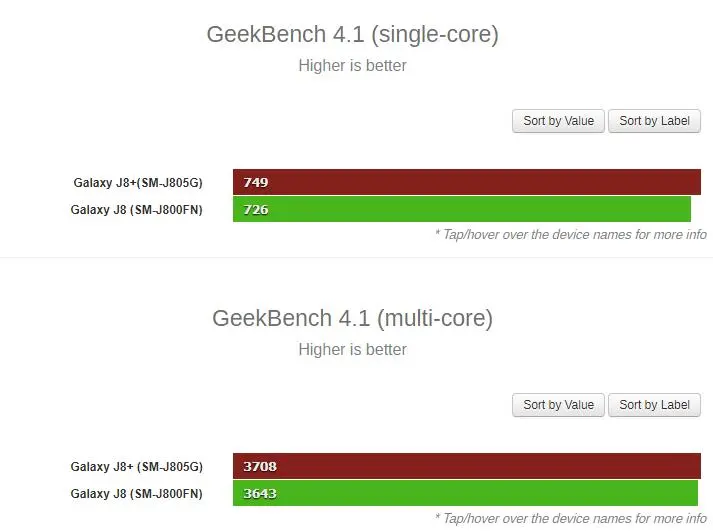Click the red 3708 multi-core bar
Image resolution: width=713 pixels, height=532 pixels.
pyautogui.click(x=467, y=466)
